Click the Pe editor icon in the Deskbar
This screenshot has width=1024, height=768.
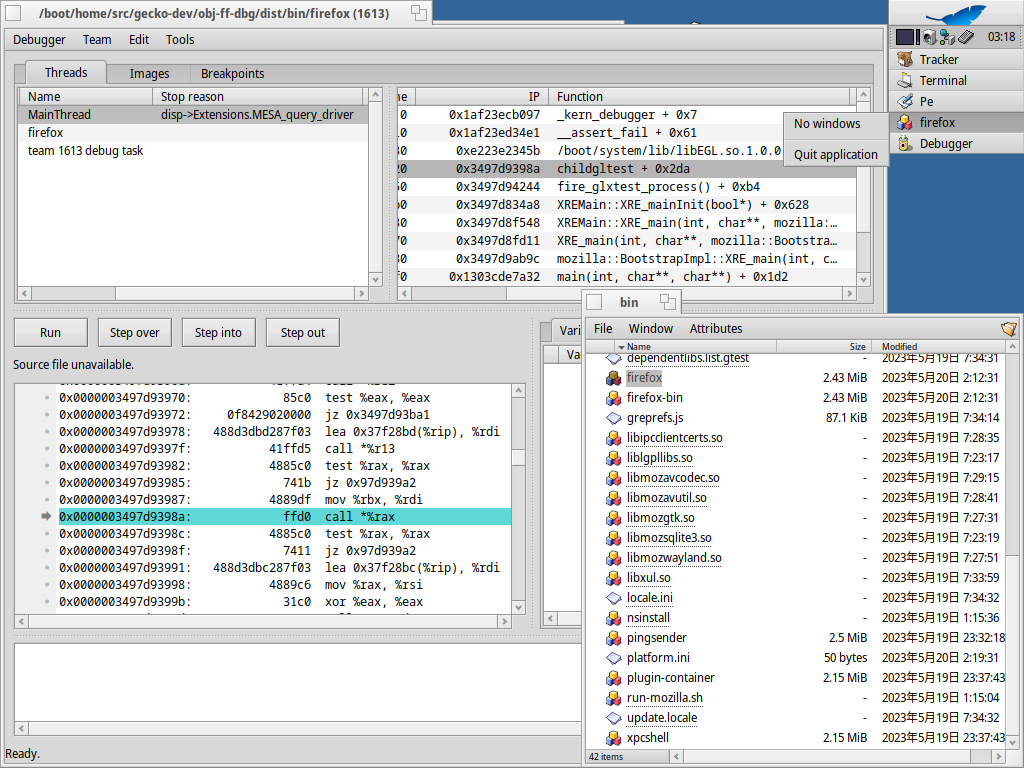904,101
